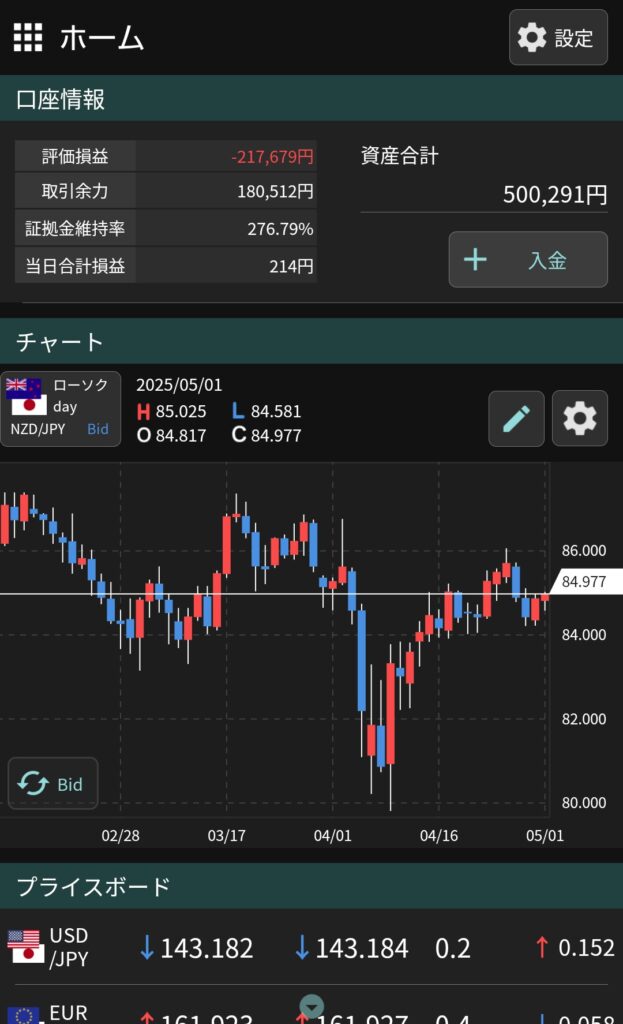The image size is (623, 1024).
Task: Expand the small teal dropdown arrow
Action: click(x=312, y=1007)
